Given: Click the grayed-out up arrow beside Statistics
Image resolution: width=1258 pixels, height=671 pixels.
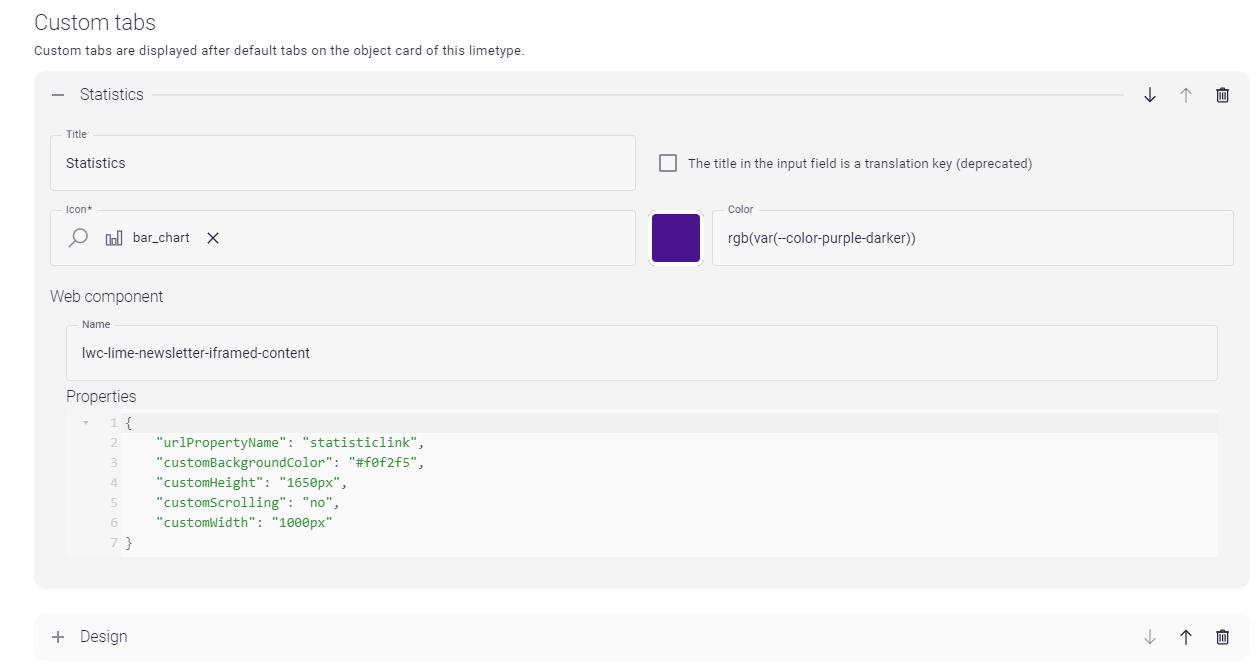Looking at the screenshot, I should click(x=1185, y=94).
